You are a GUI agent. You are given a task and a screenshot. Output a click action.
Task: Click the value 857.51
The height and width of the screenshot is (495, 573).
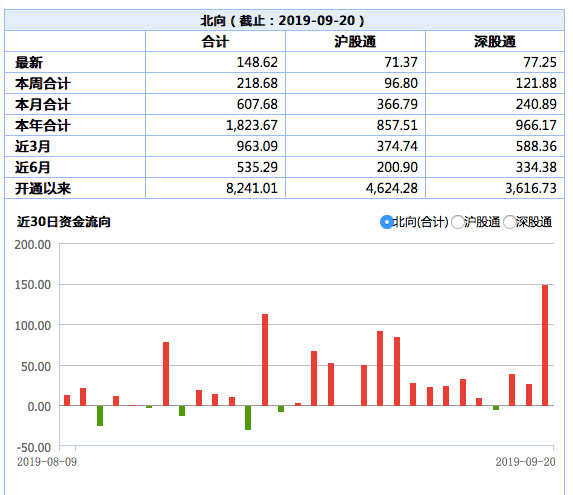(x=397, y=125)
